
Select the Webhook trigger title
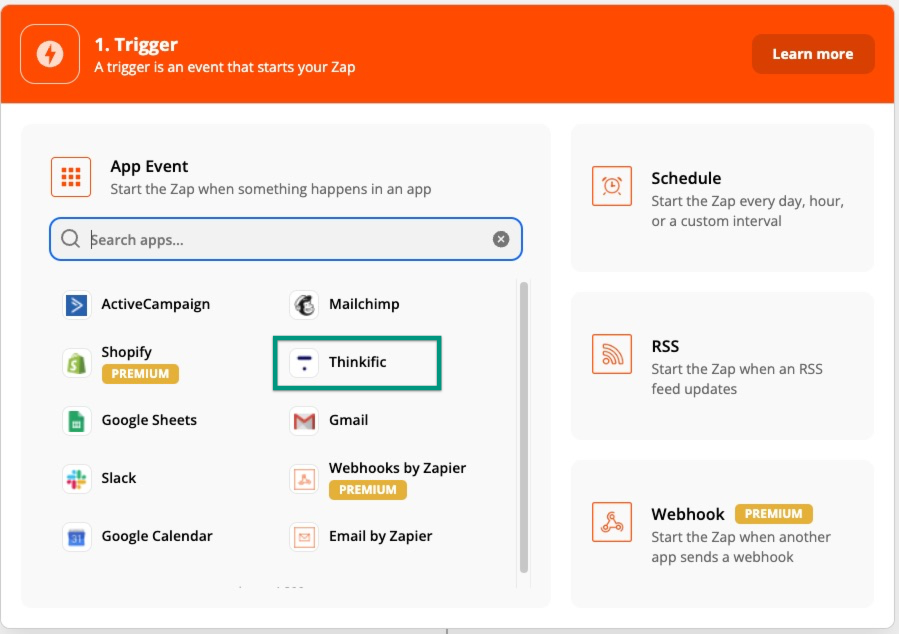[688, 514]
